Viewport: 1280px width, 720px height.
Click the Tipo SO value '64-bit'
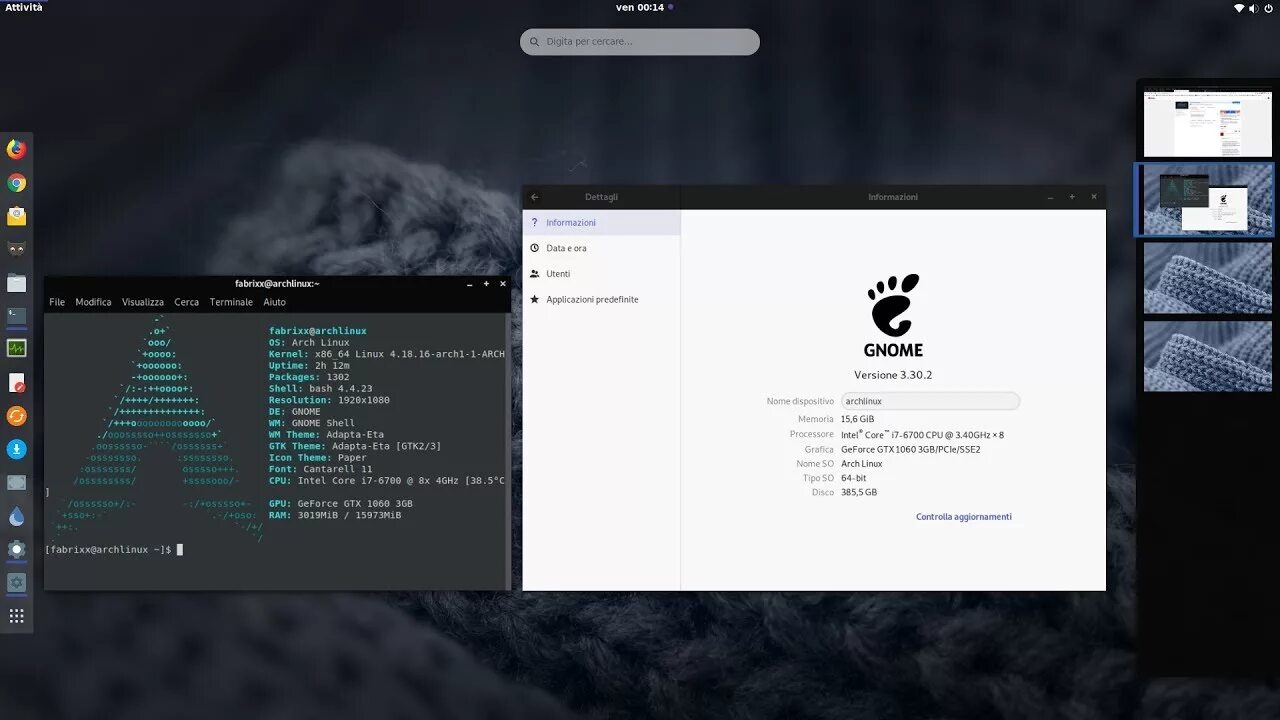coord(854,478)
